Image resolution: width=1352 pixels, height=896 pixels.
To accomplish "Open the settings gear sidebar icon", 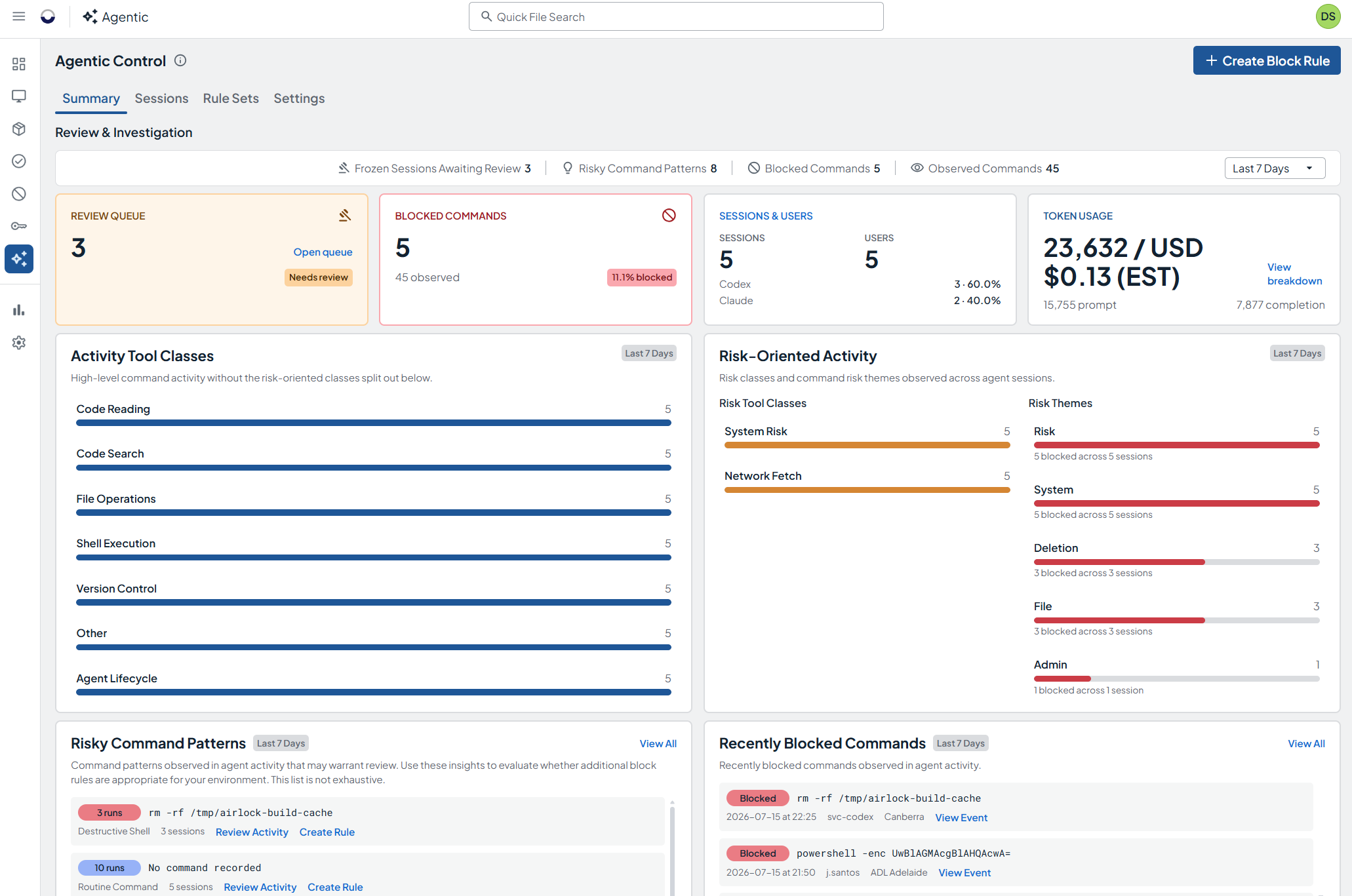I will pyautogui.click(x=19, y=343).
